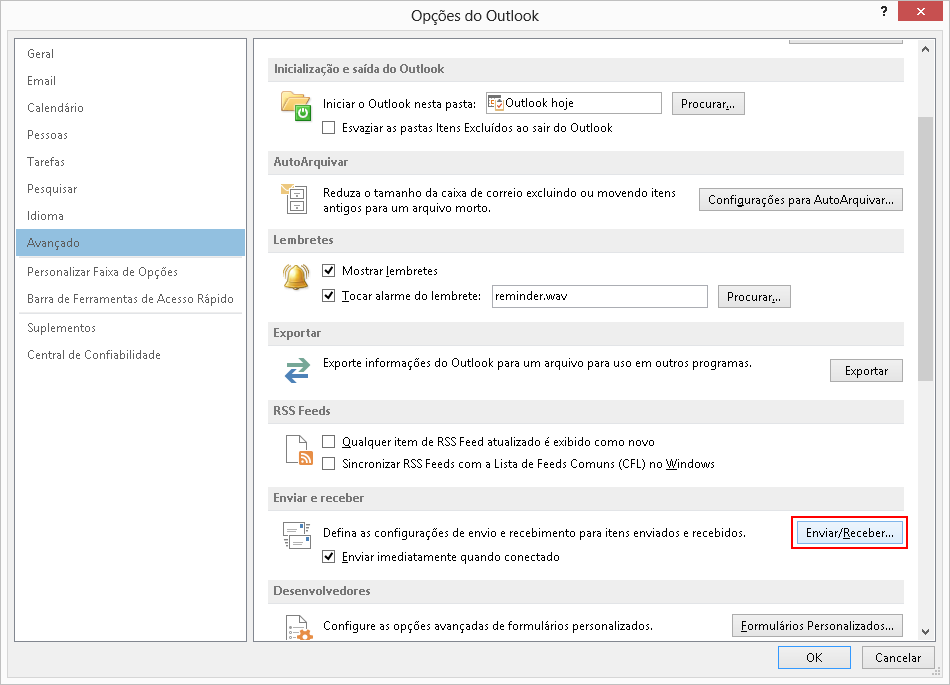Screen dimensions: 950x685
Task: Click the Inicialização e saída do Outlook heading
Action: click(359, 69)
